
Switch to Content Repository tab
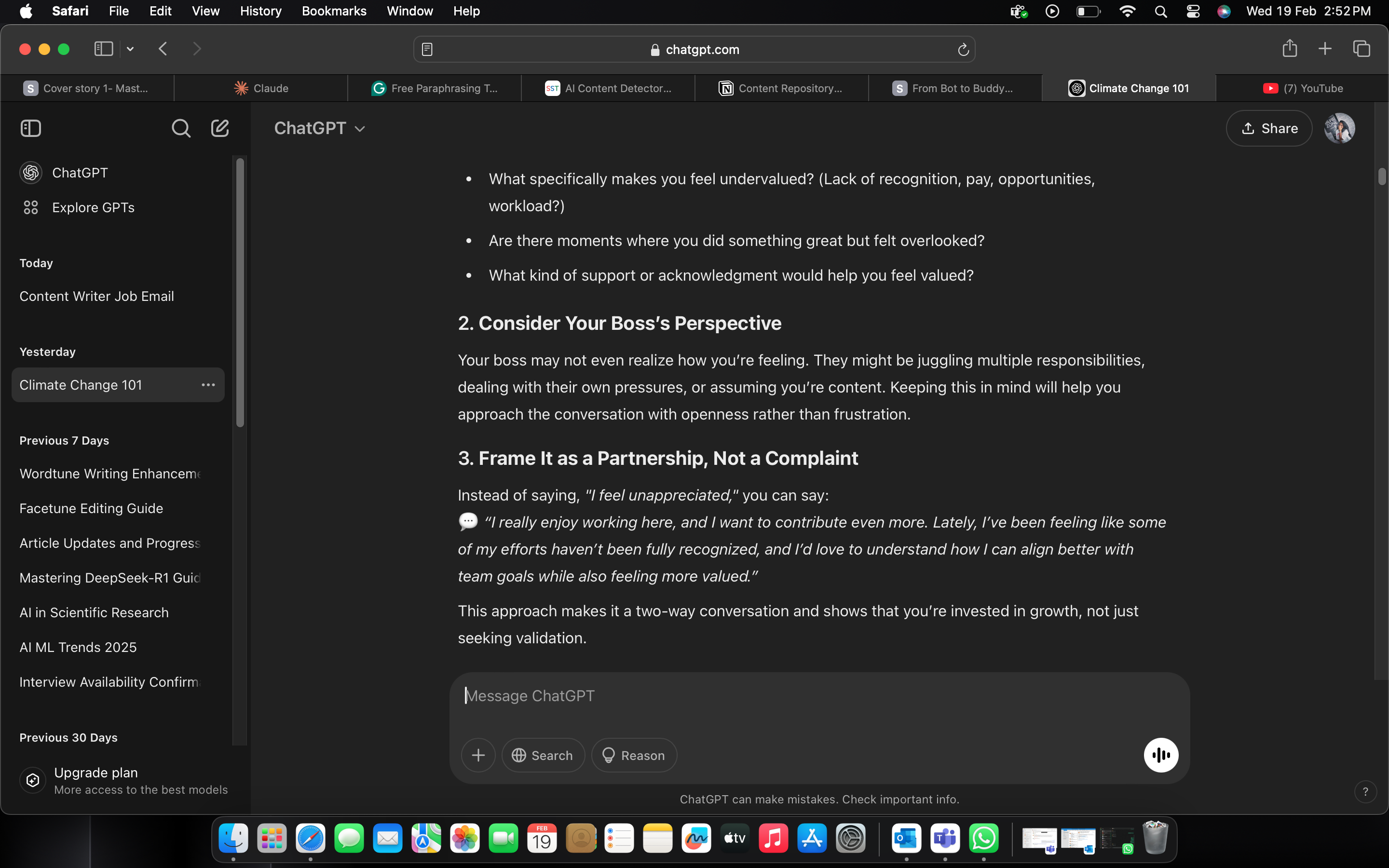782,88
